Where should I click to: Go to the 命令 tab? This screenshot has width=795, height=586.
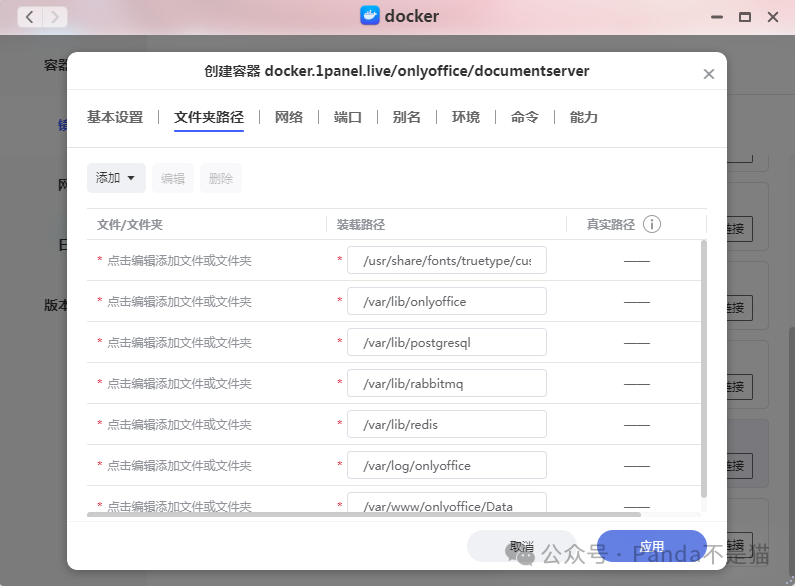[x=525, y=117]
